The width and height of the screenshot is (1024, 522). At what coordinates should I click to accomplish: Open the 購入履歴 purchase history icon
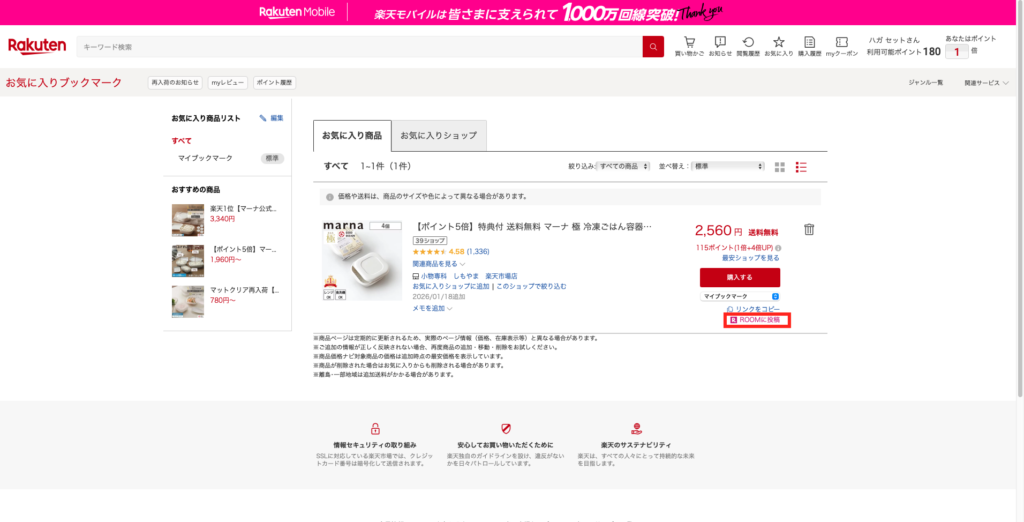pos(810,42)
